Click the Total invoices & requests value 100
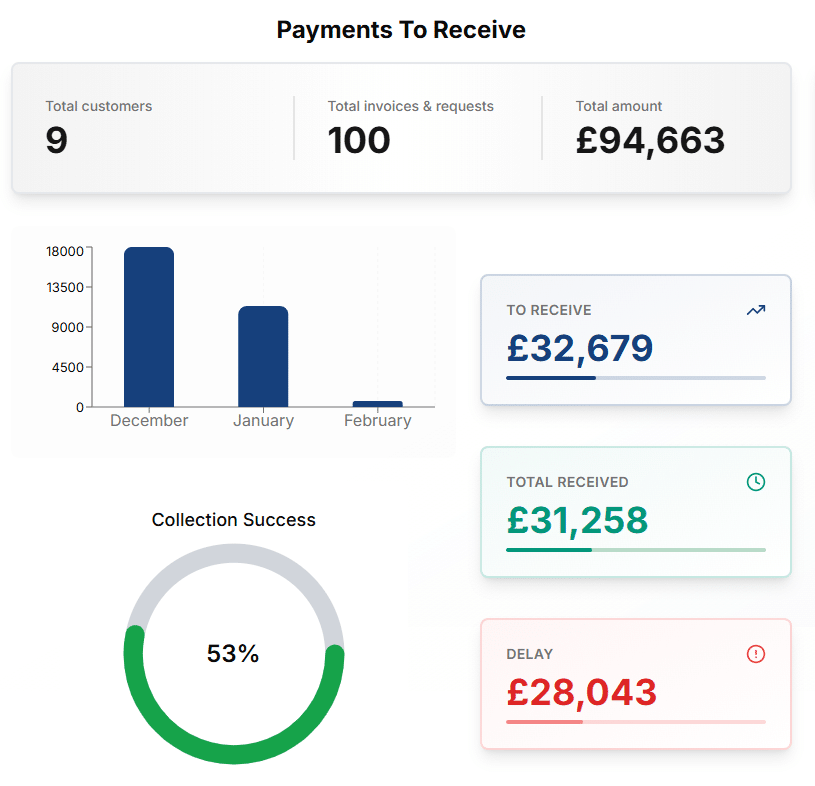The height and width of the screenshot is (786, 815). (x=359, y=141)
